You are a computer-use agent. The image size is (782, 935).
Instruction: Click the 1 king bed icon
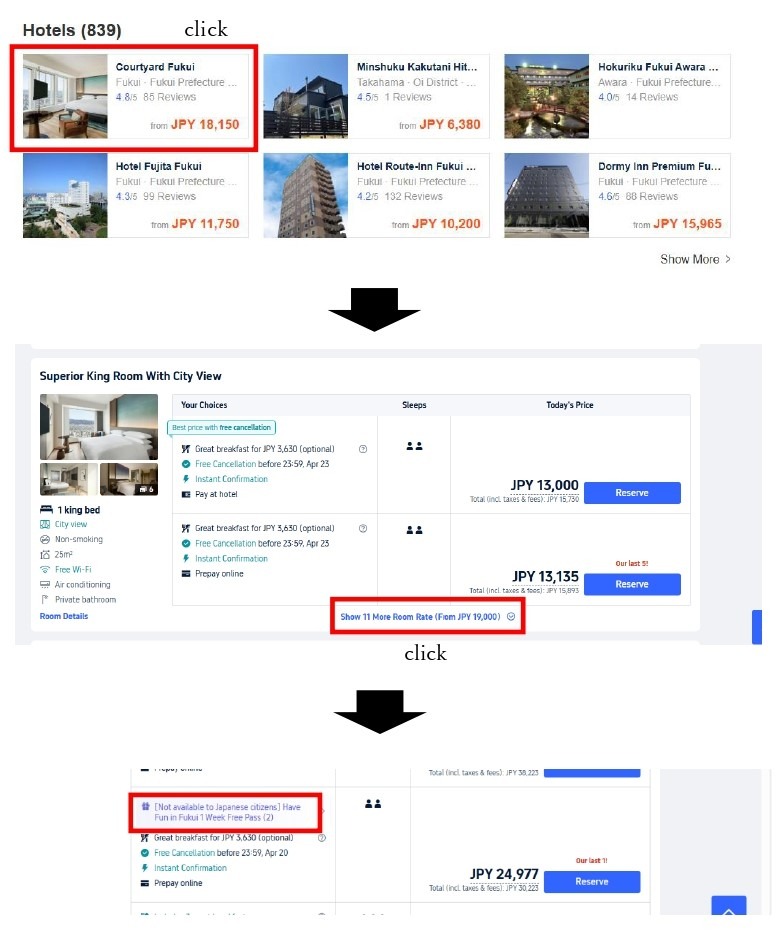pos(46,510)
